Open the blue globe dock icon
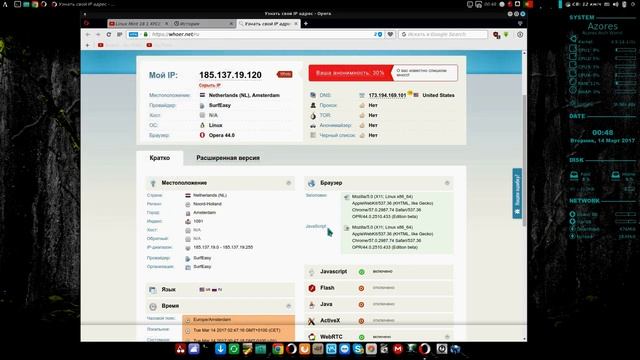Viewport: 640px width, 360px height. coord(455,349)
